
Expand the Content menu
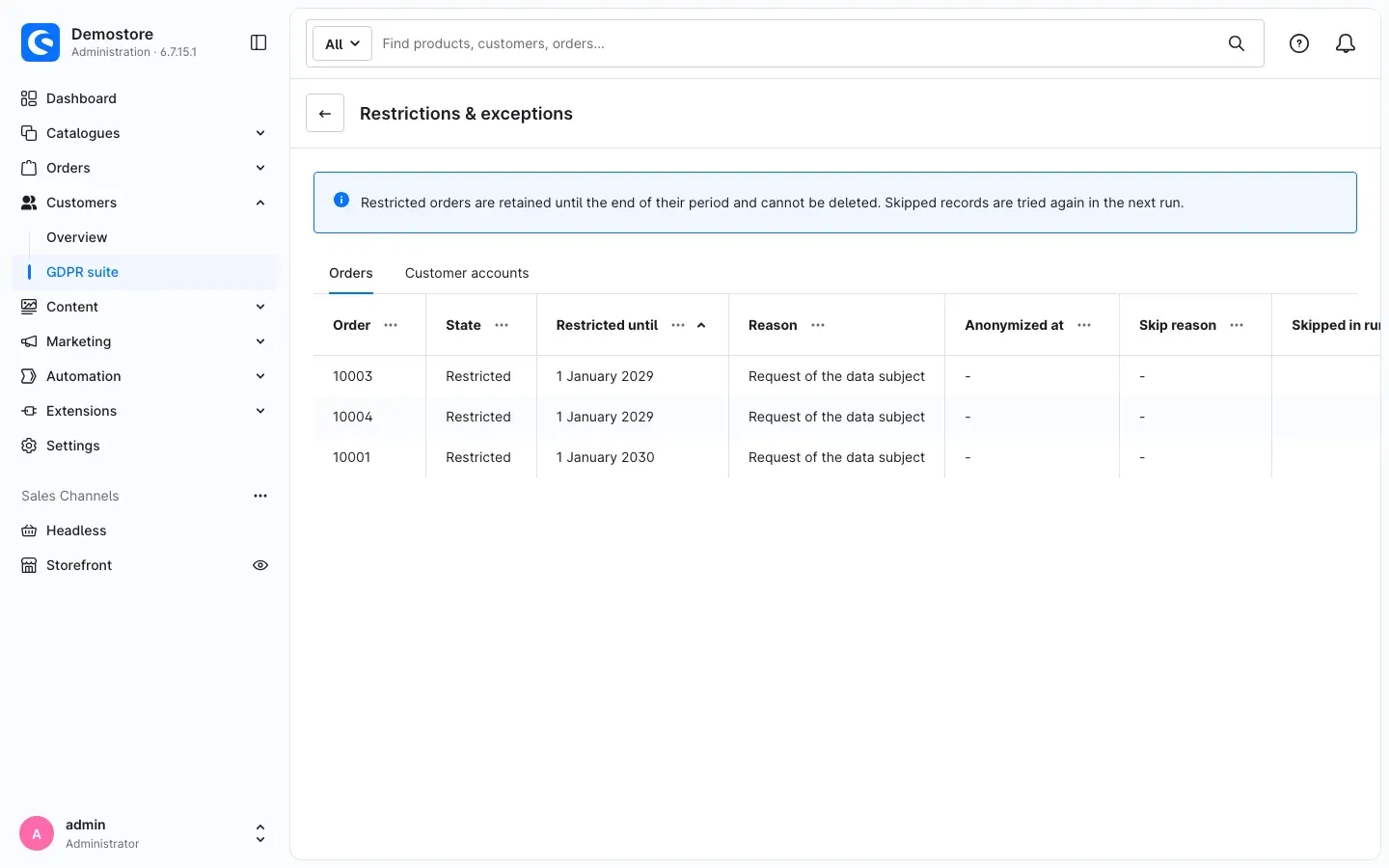tap(145, 307)
